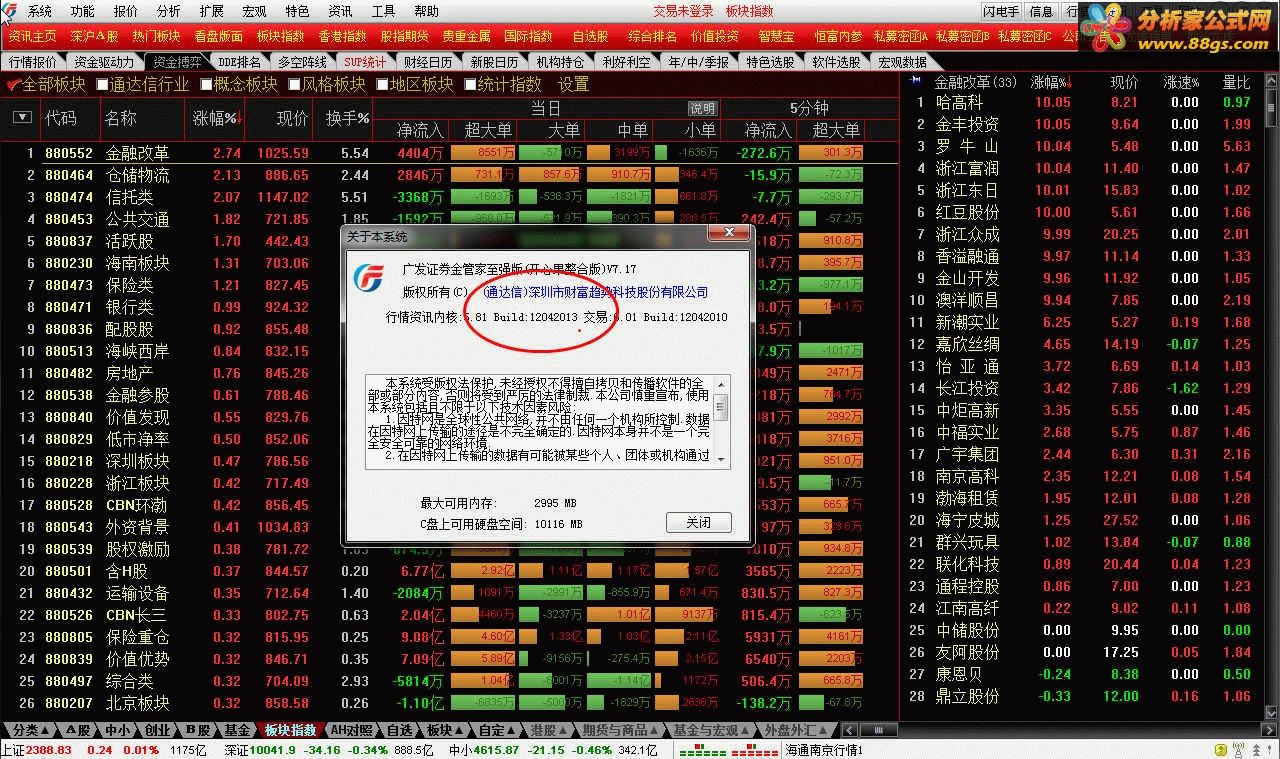Open the 报价 menu
The width and height of the screenshot is (1280, 759).
[x=126, y=11]
